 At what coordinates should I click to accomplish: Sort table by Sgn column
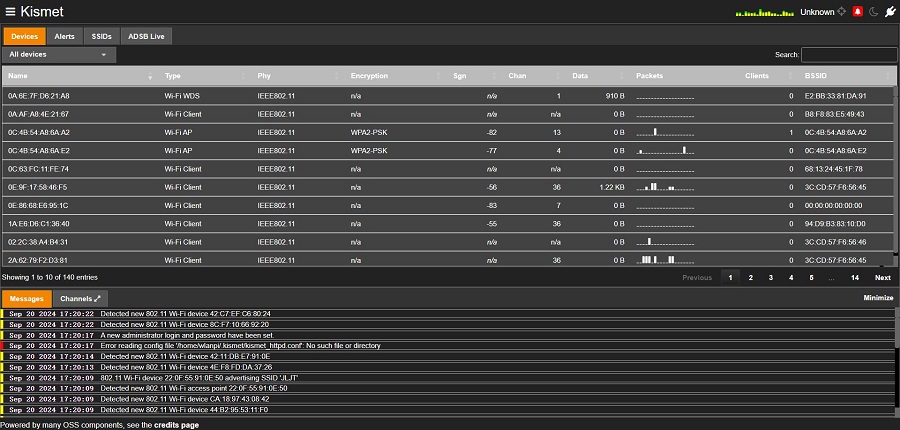(474, 76)
